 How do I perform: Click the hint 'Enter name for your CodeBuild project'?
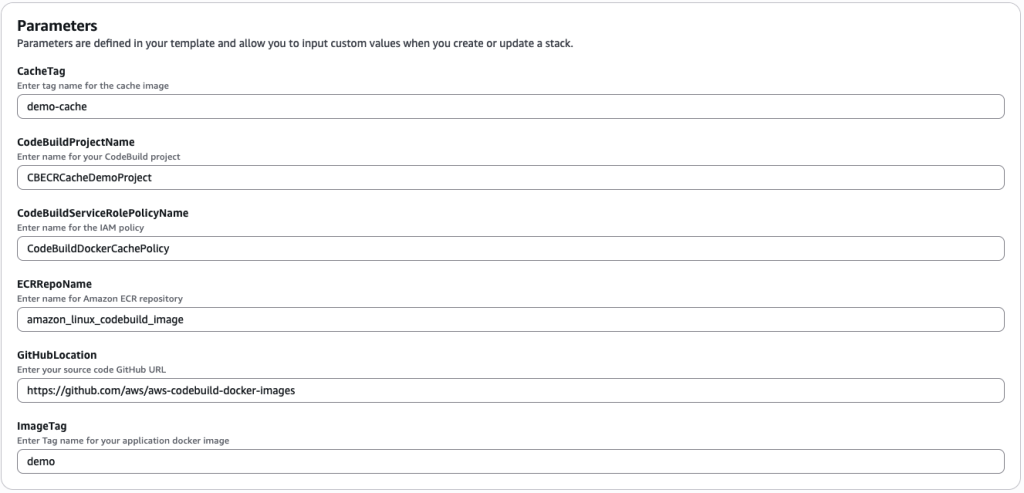(x=99, y=157)
